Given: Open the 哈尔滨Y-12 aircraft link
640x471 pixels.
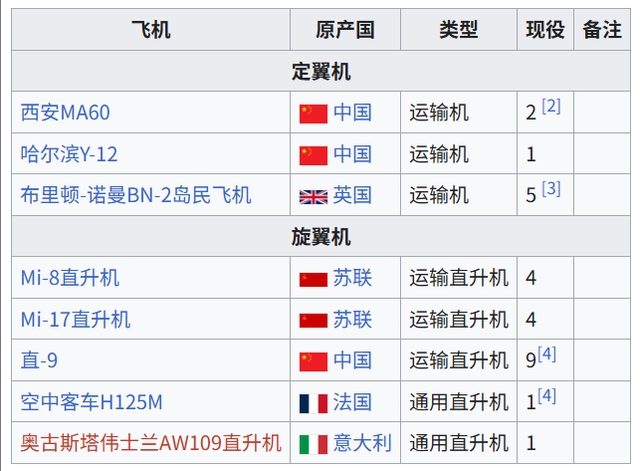Looking at the screenshot, I should coord(69,154).
